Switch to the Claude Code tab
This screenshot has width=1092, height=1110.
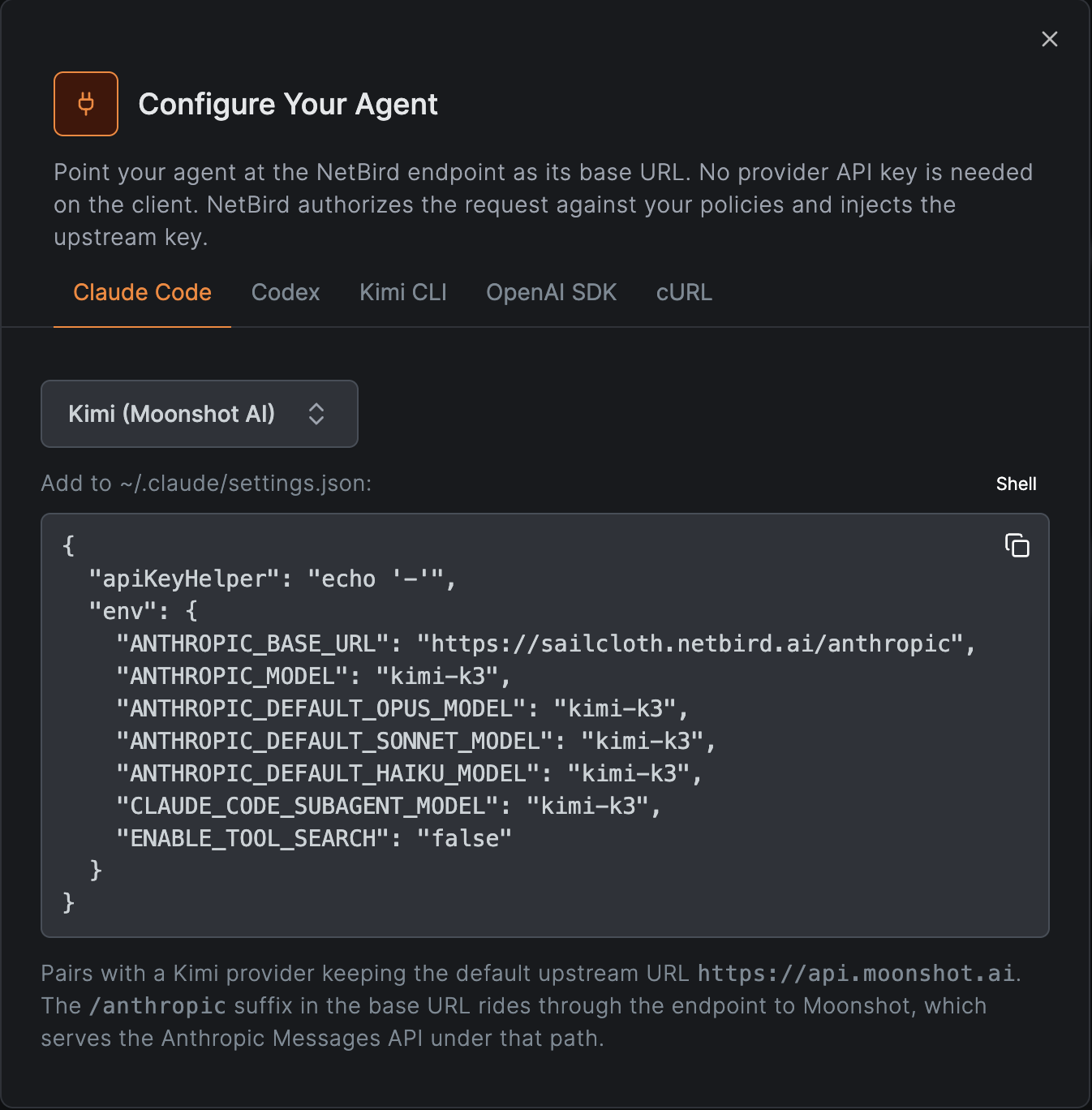(142, 292)
